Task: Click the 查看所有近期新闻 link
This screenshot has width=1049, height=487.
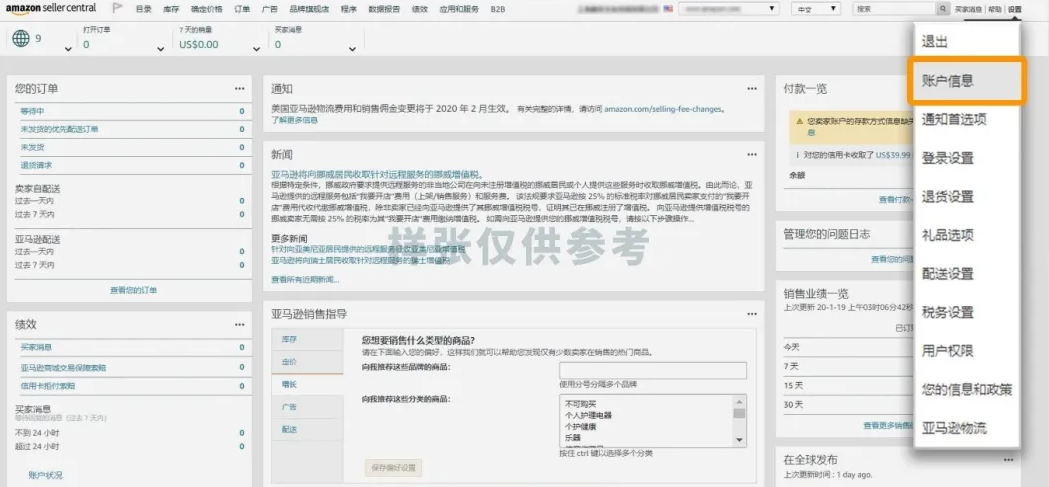Action: click(x=305, y=280)
